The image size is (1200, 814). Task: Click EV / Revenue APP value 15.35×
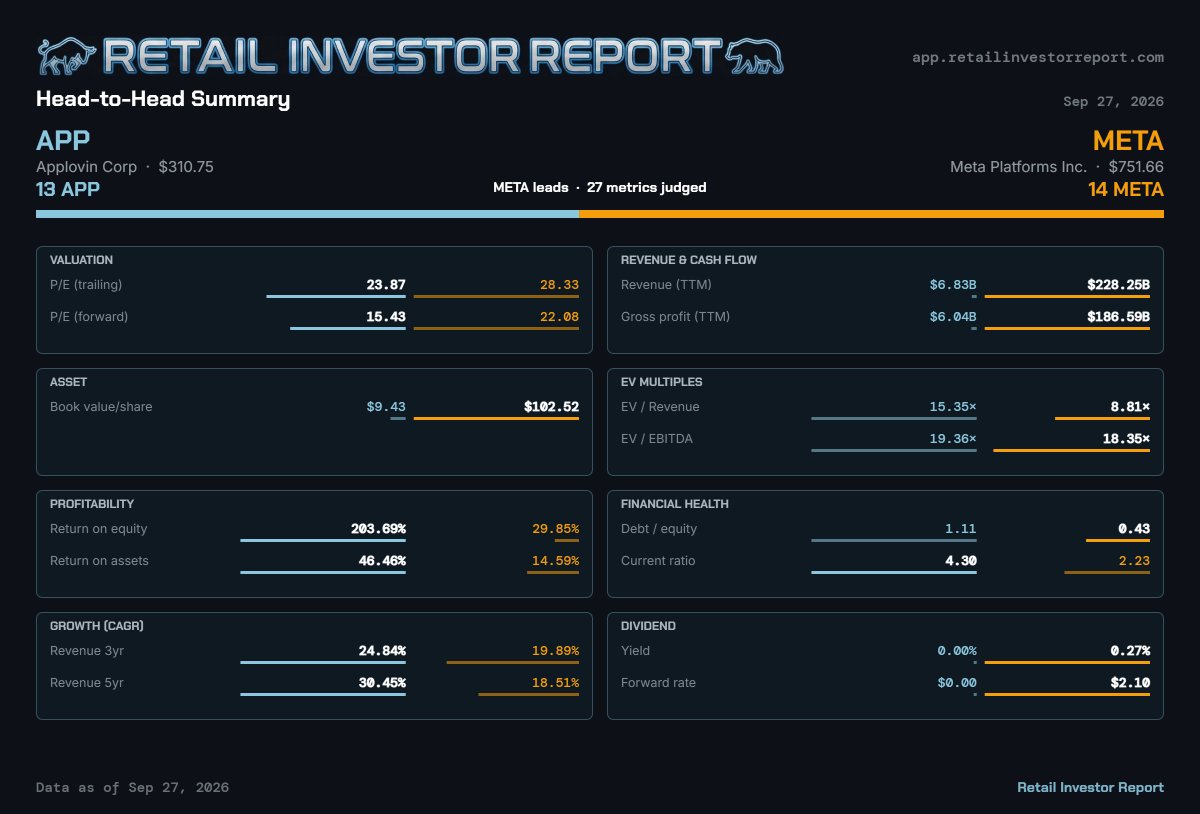[953, 407]
